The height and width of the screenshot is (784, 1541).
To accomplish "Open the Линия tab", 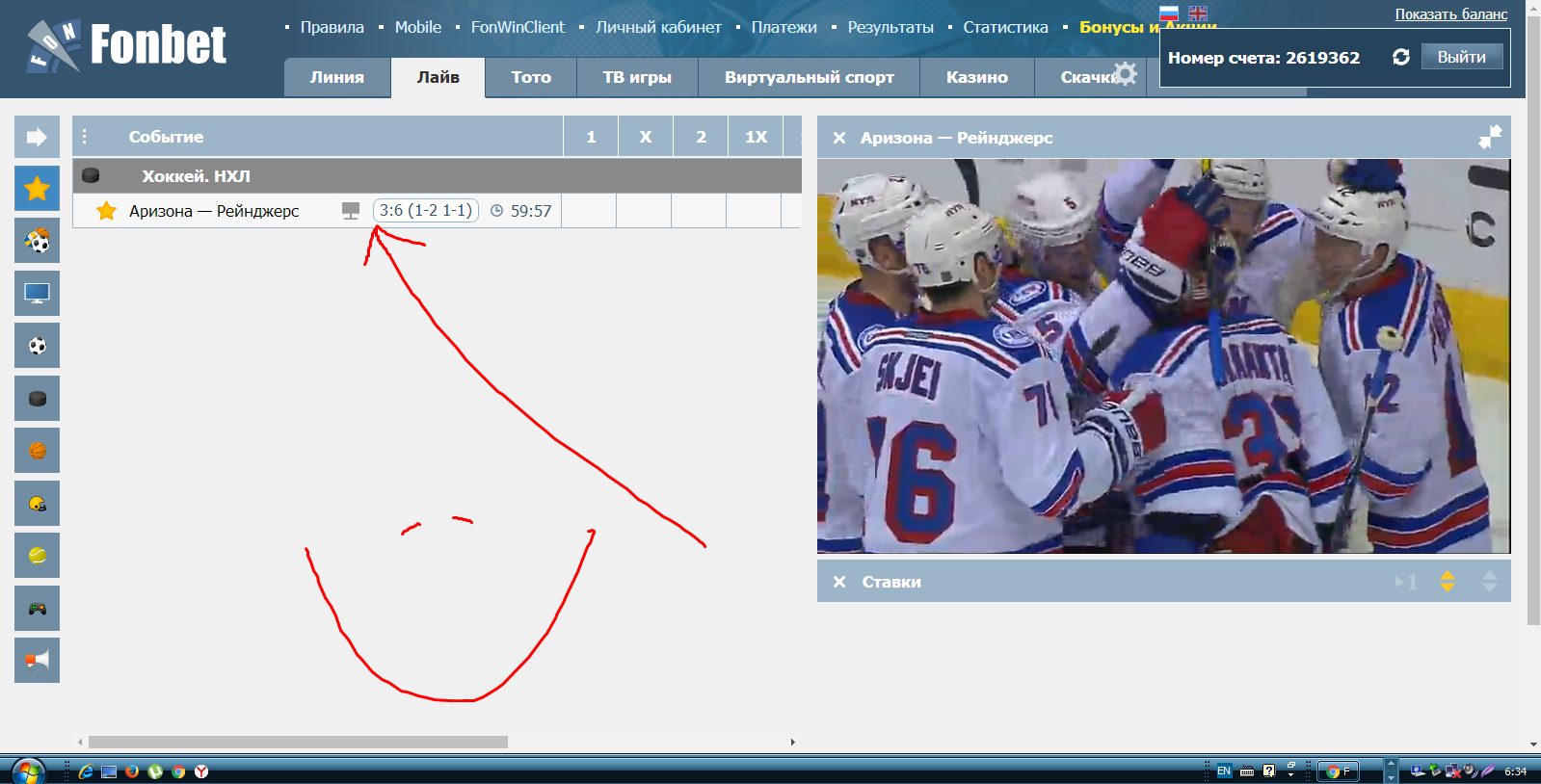I will click(x=337, y=77).
